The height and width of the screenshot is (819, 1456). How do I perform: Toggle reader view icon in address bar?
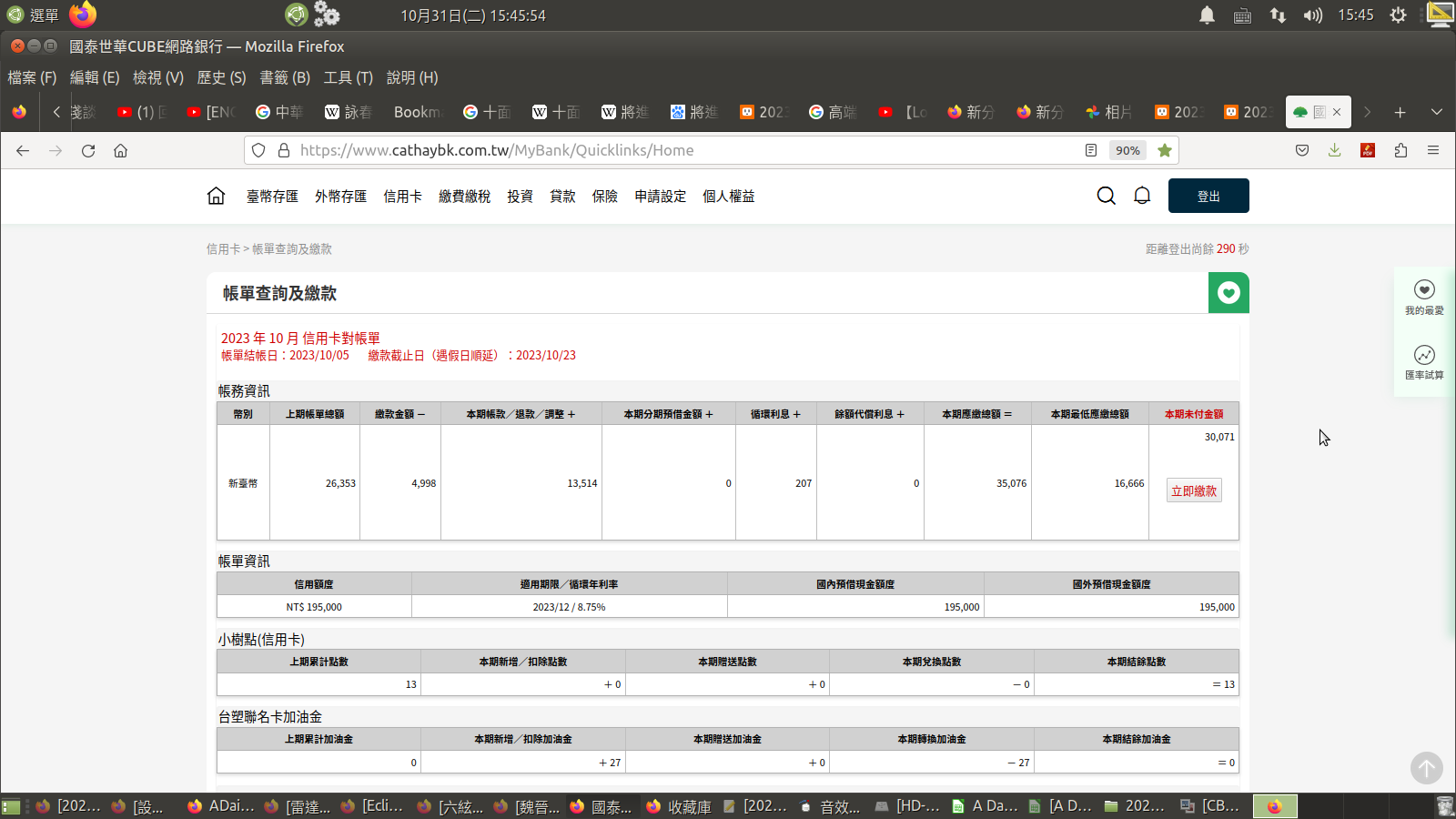pyautogui.click(x=1091, y=150)
